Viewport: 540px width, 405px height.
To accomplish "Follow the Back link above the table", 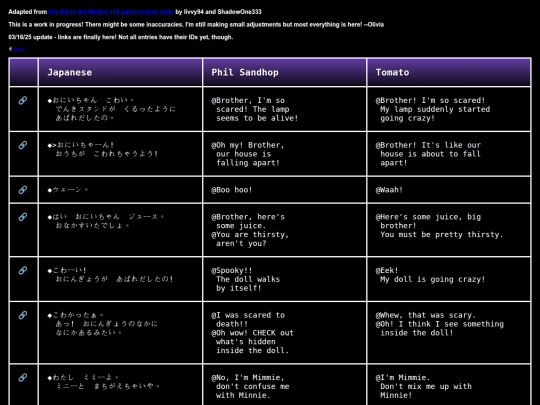I will pos(19,50).
